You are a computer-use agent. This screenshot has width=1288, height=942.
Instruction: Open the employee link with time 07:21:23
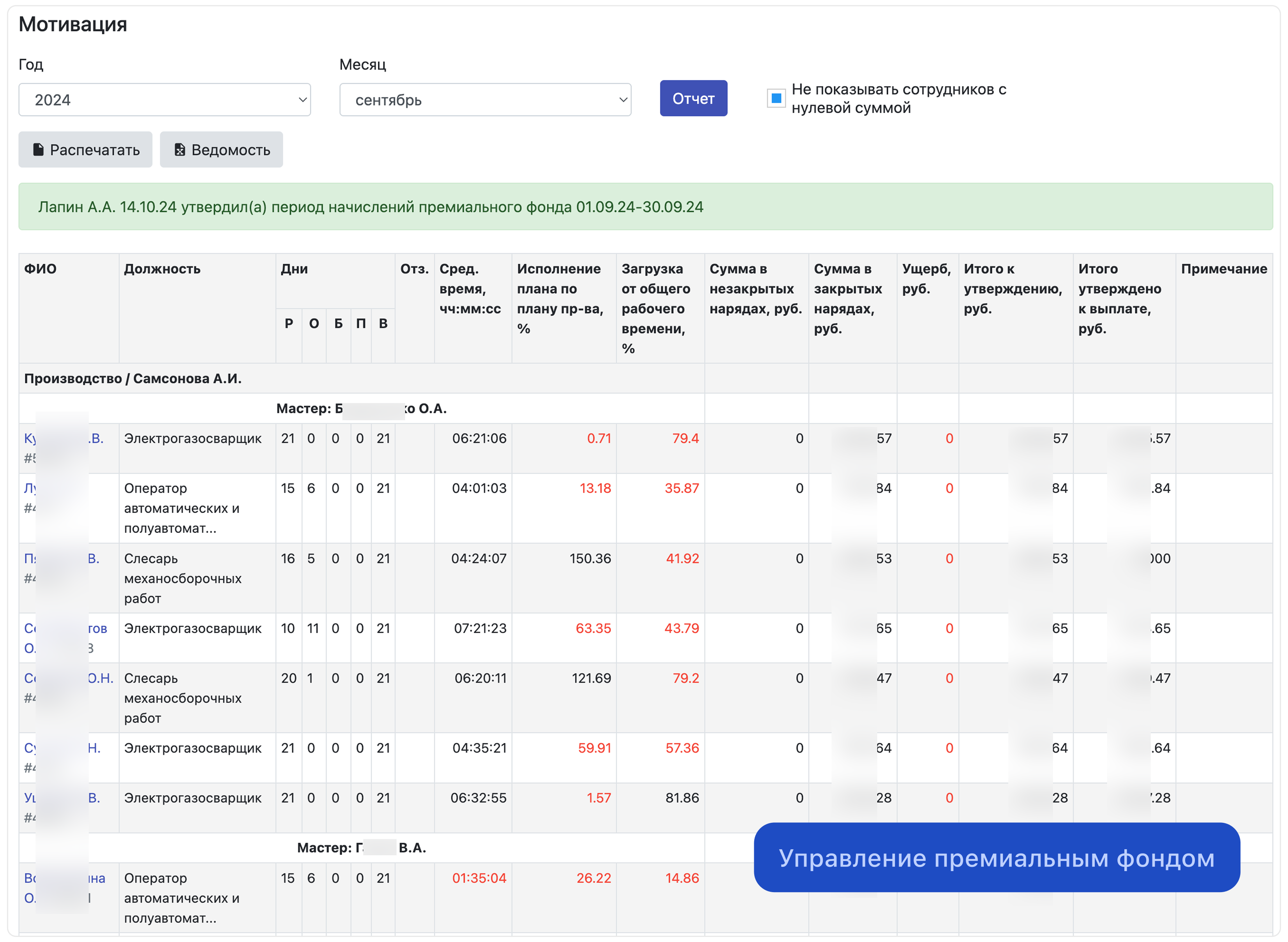tap(65, 639)
